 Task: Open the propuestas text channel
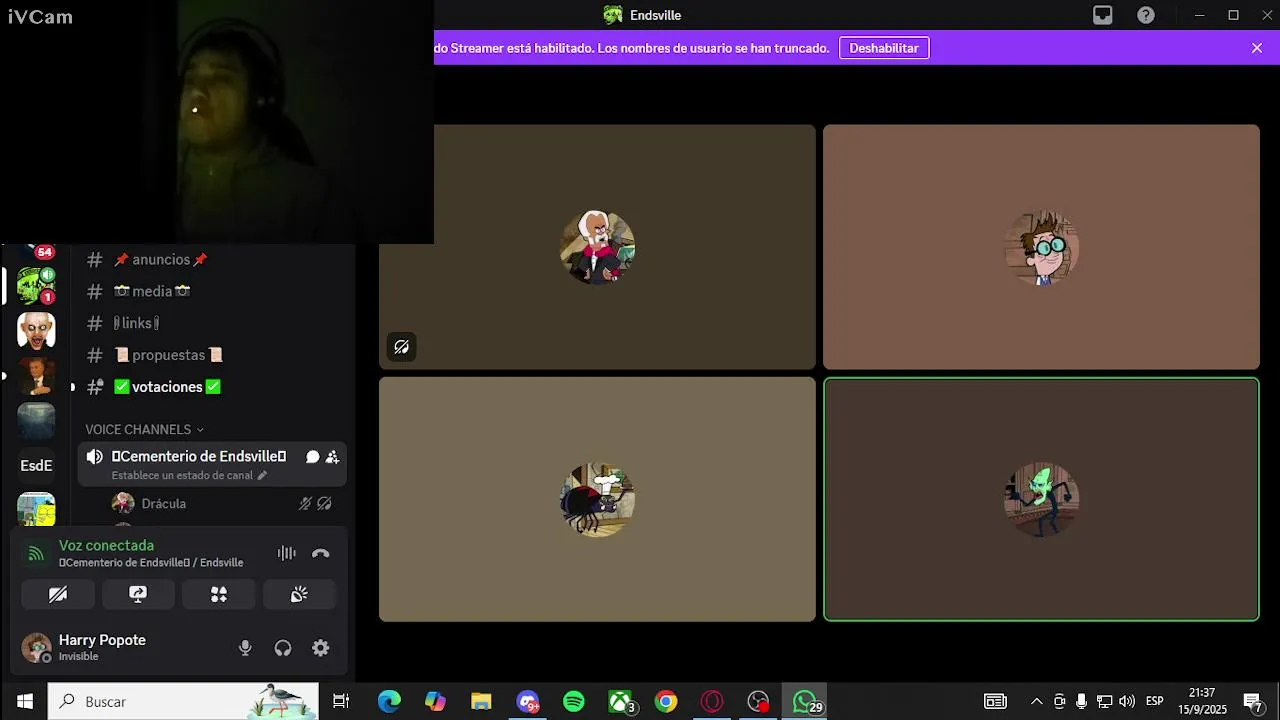point(167,355)
